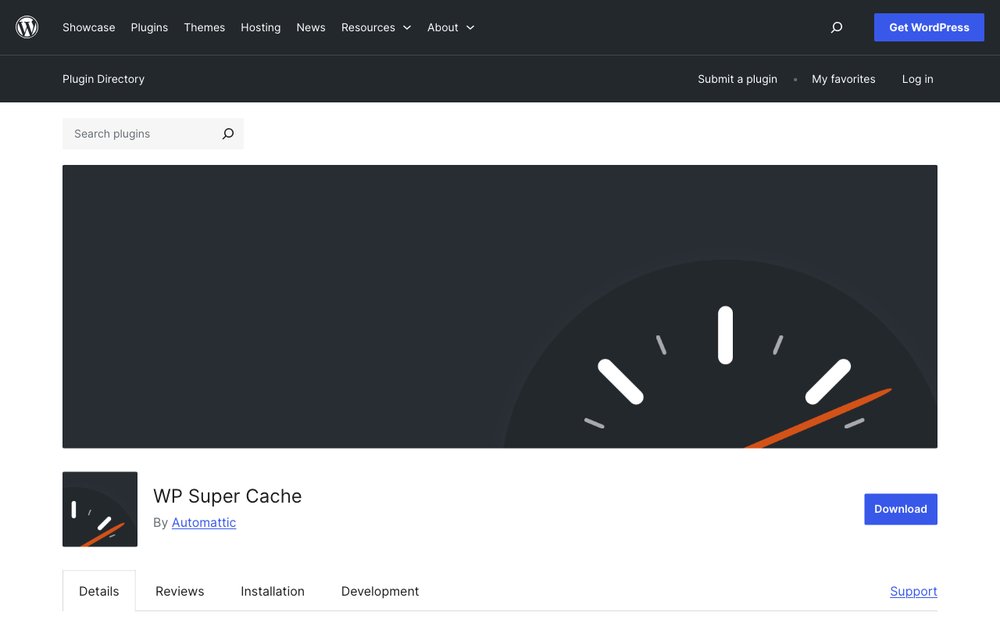The image size is (1000, 641).
Task: Open the News menu item
Action: coord(311,27)
